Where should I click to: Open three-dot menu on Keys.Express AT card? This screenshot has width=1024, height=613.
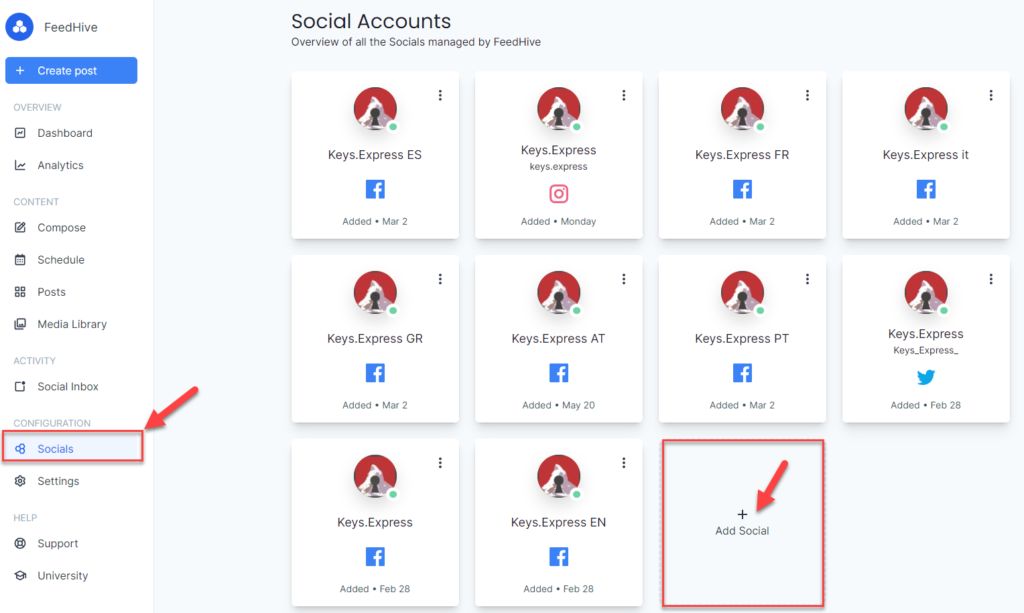pyautogui.click(x=624, y=279)
